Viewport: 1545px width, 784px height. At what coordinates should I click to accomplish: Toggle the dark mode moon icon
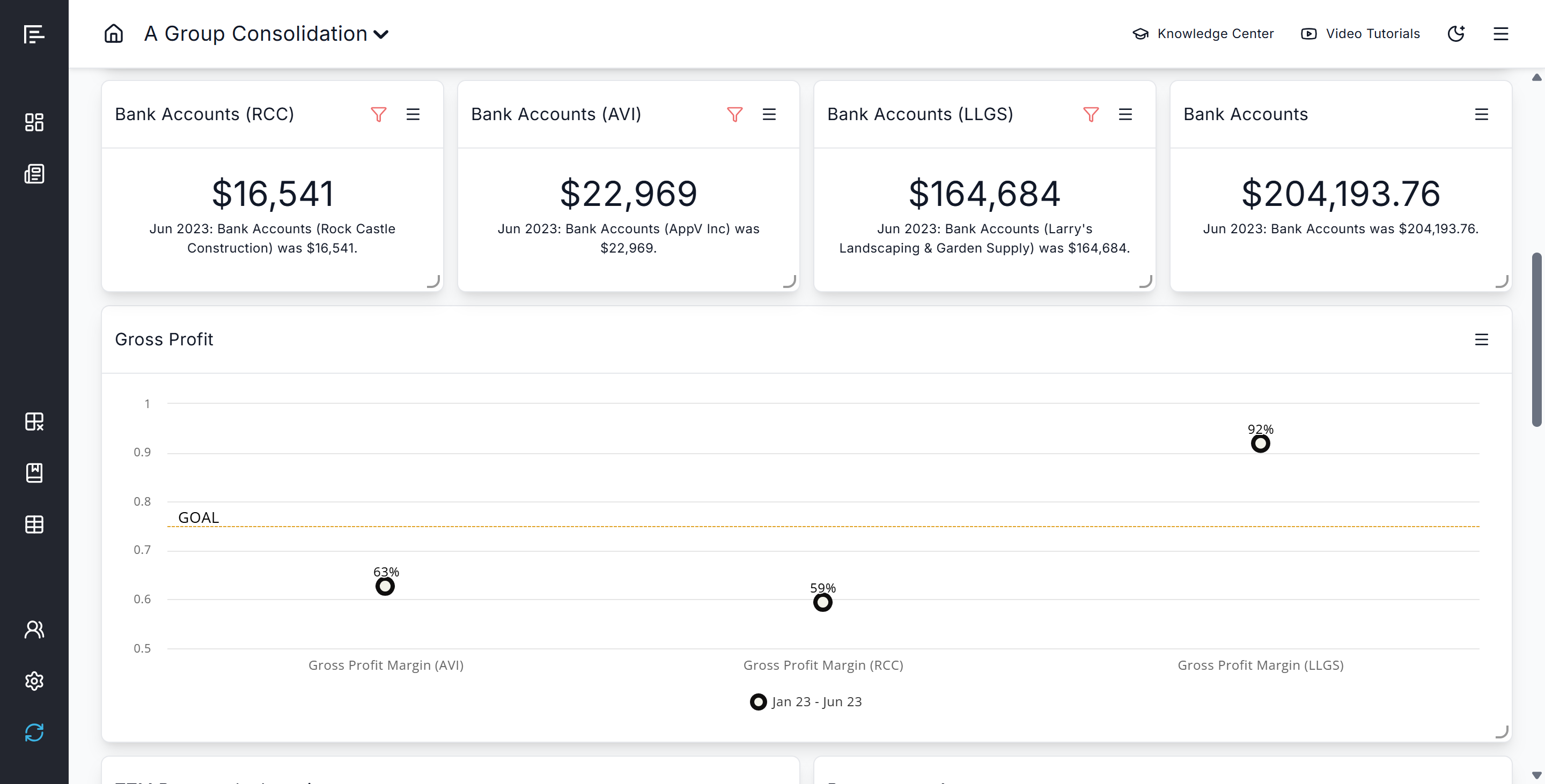pos(1455,34)
